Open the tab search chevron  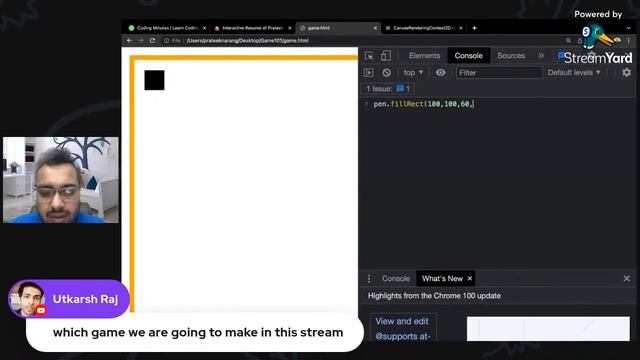click(x=629, y=28)
